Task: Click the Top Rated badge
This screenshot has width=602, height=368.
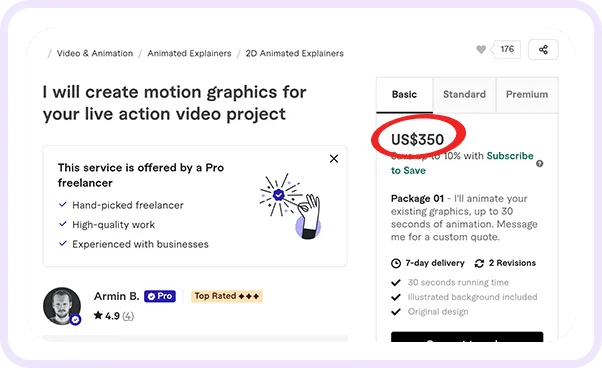Action: [227, 296]
